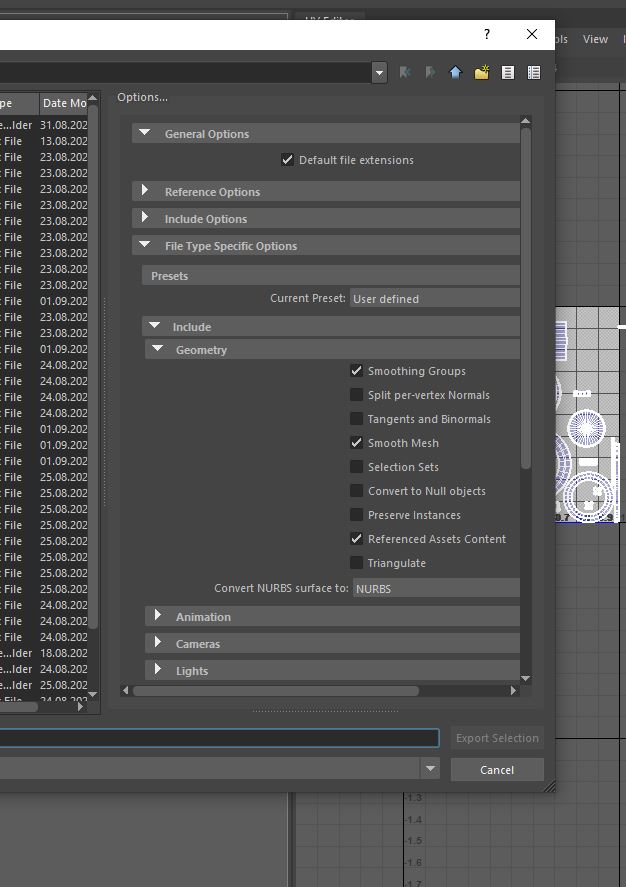Open the folder path dropdown arrow
The height and width of the screenshot is (887, 626).
click(379, 72)
